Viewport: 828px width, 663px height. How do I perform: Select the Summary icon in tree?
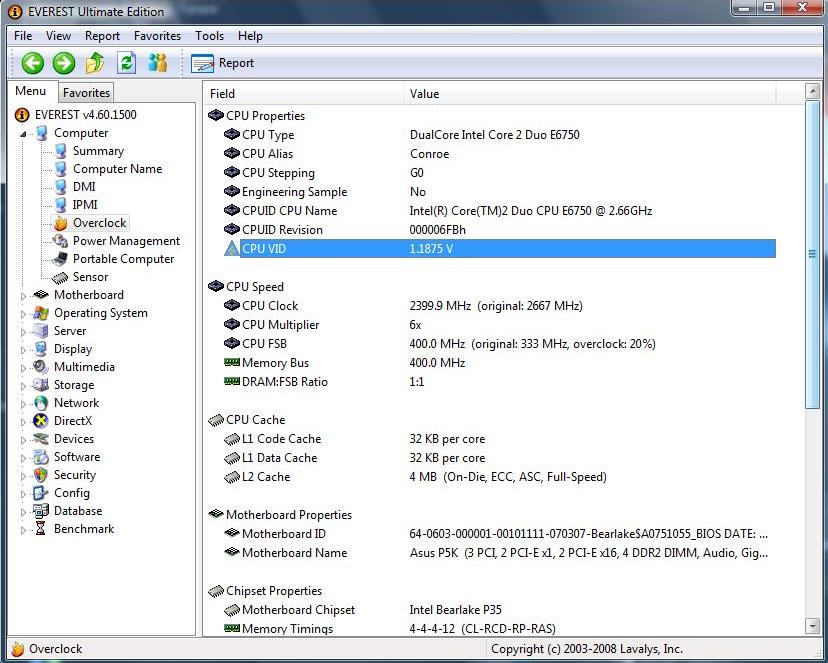click(60, 151)
